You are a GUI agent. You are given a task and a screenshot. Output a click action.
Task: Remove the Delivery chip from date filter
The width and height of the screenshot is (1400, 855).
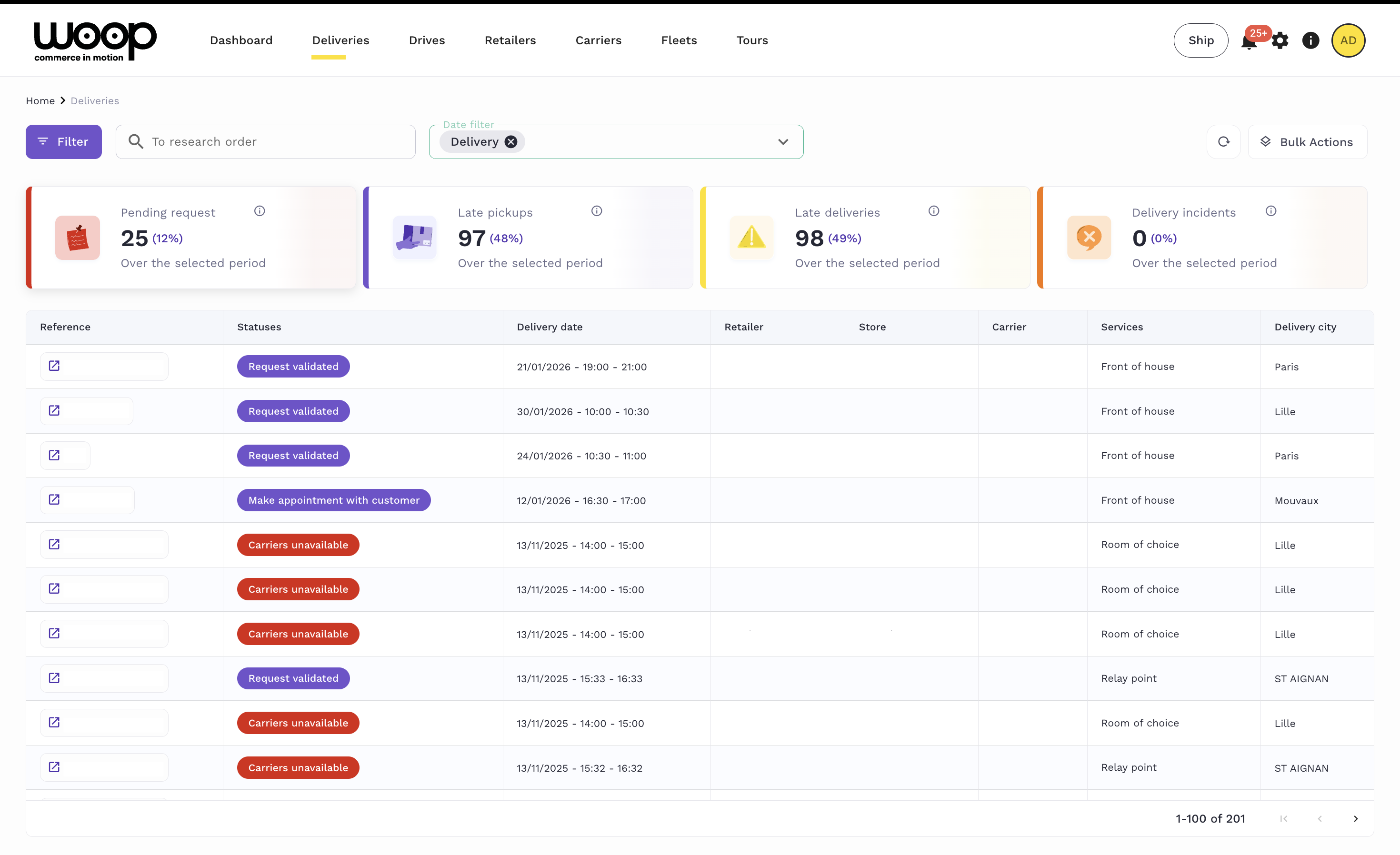(511, 142)
